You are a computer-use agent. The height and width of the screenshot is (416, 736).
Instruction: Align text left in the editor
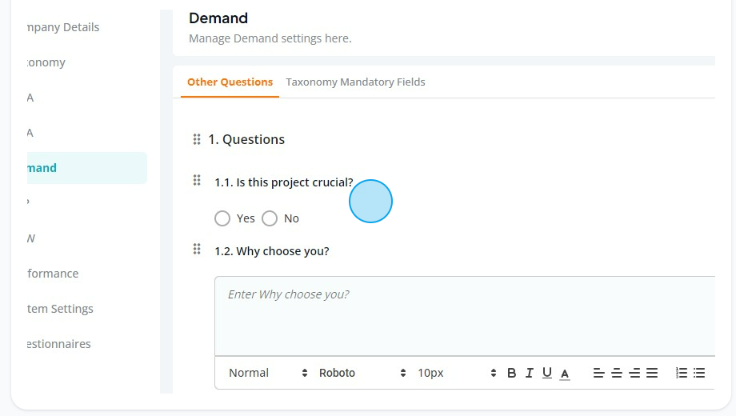(598, 373)
